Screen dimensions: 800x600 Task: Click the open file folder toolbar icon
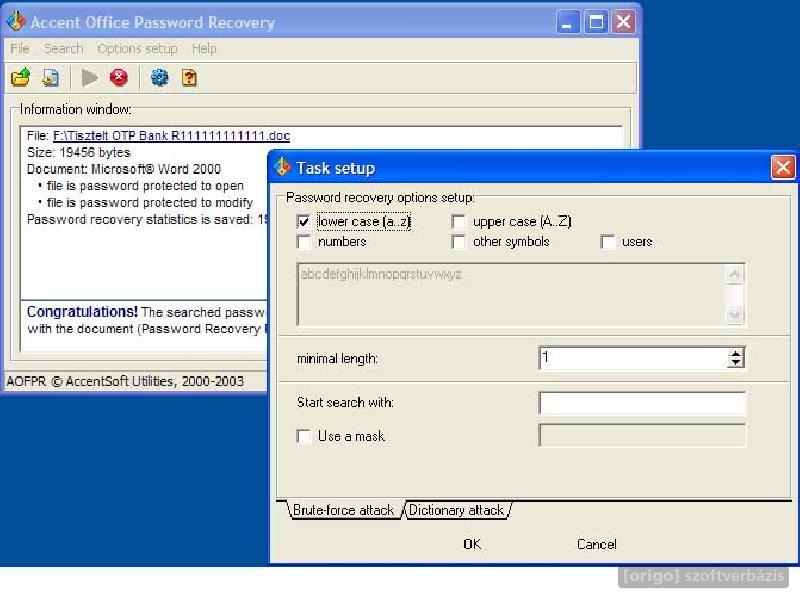tap(20, 78)
